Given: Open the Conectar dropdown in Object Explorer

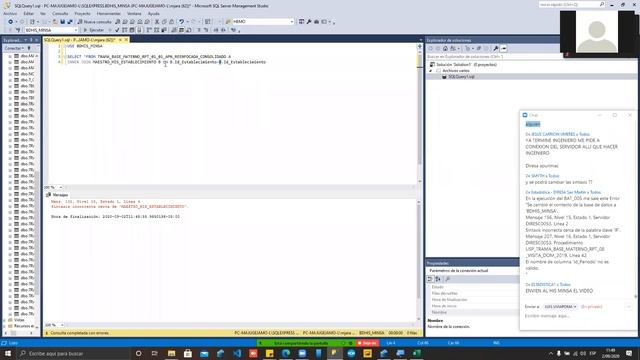Looking at the screenshot, I should point(14,48).
